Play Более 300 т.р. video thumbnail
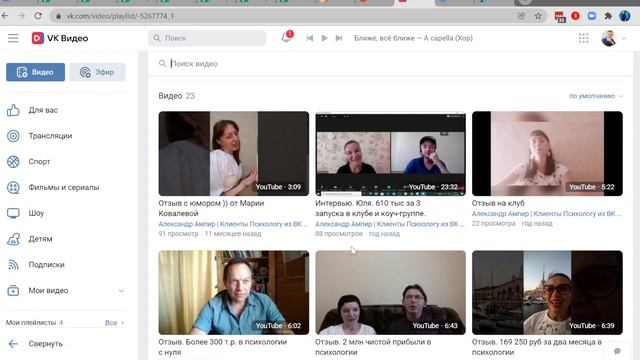The width and height of the screenshot is (640, 360). 233,292
